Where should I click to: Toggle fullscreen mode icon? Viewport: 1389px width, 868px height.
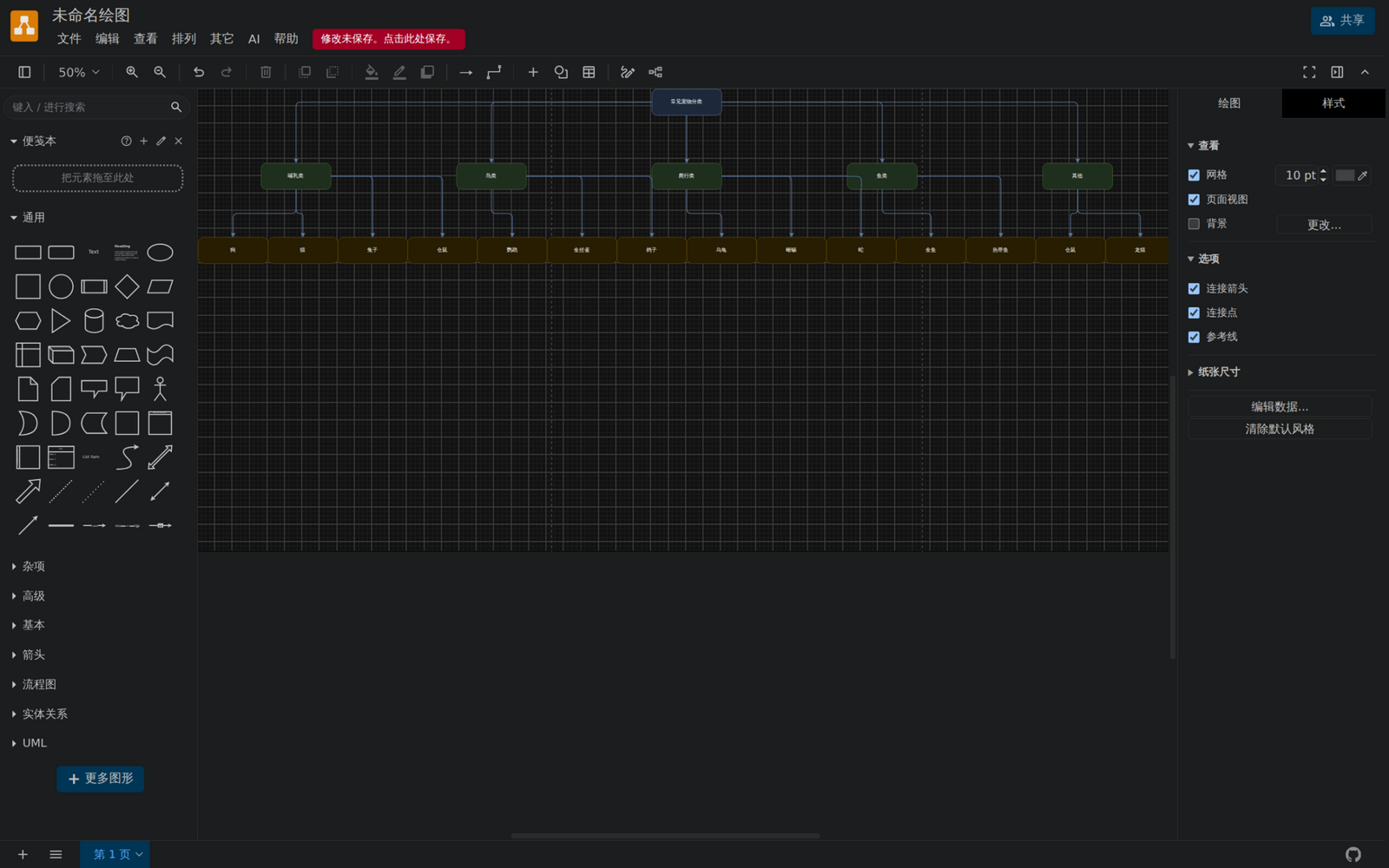(x=1309, y=72)
